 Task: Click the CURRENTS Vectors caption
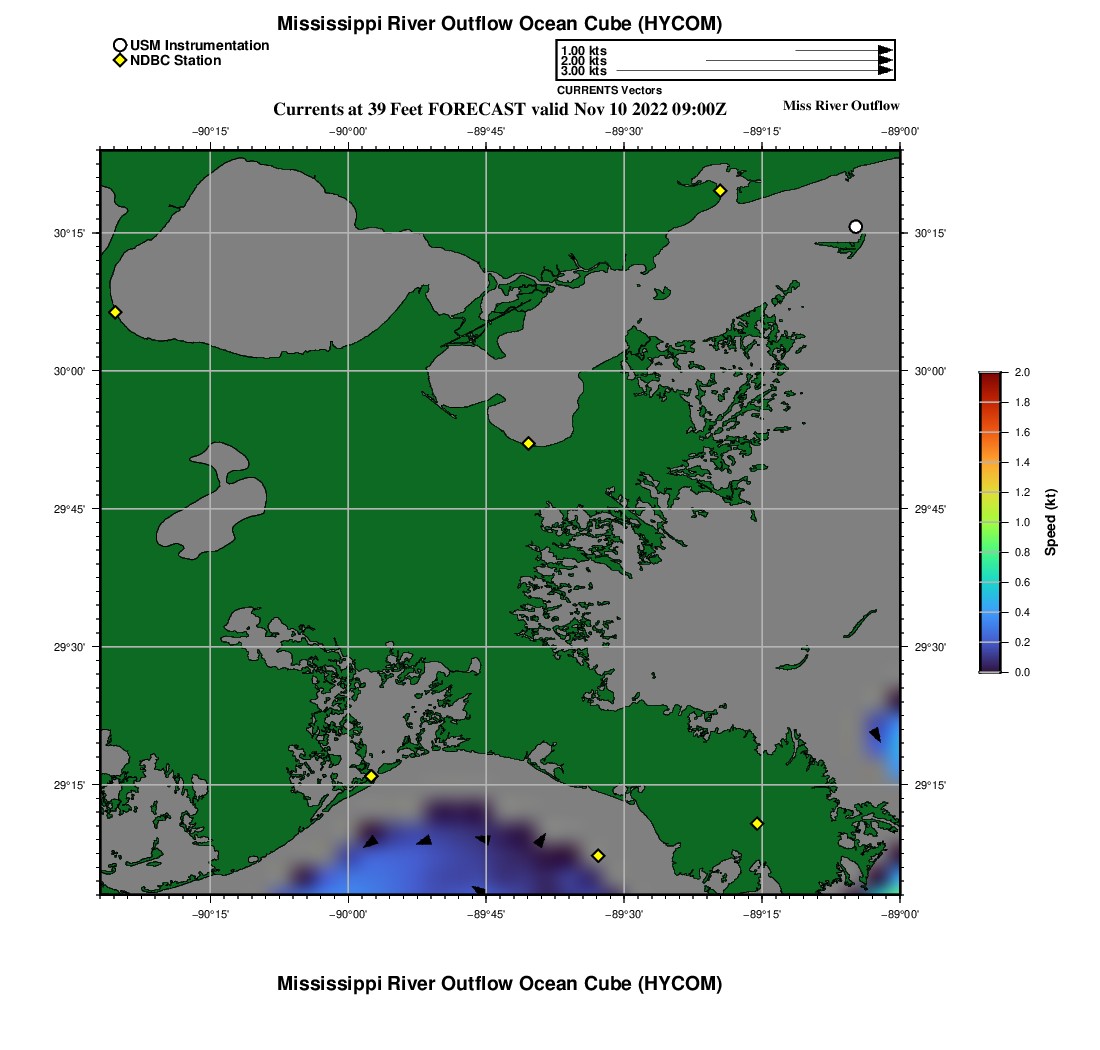pos(610,90)
